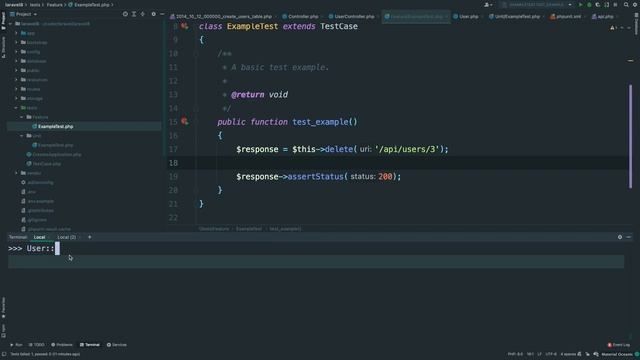Open the run configuration dropdown
640x360 pixels.
point(537,4)
